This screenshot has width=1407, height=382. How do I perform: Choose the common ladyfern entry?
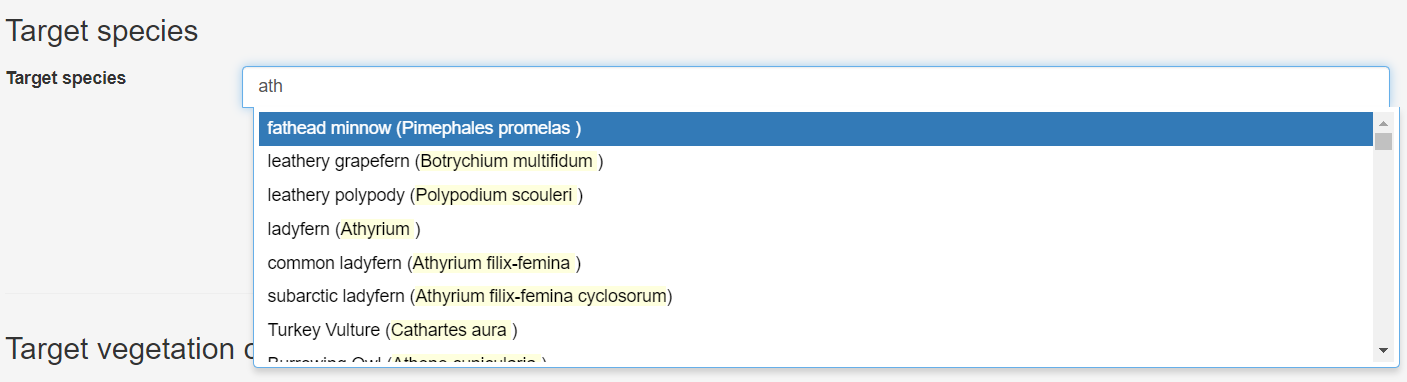tap(815, 264)
